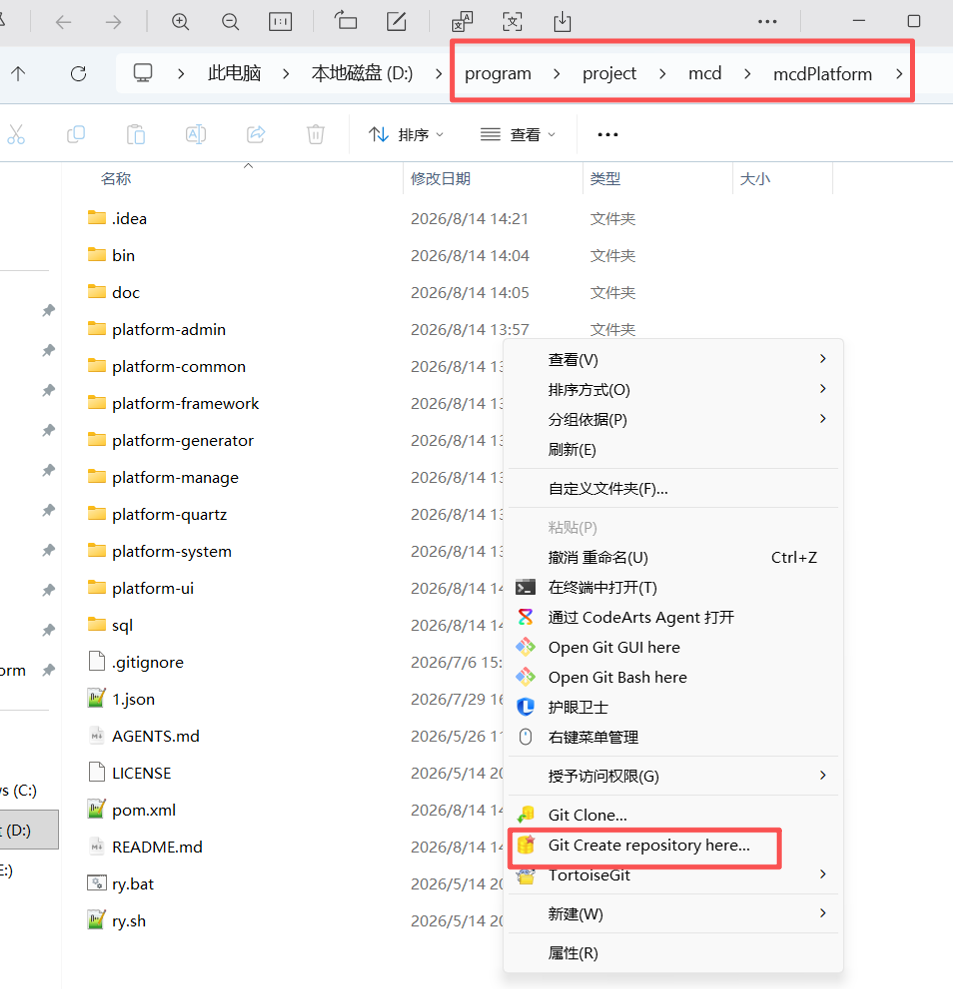
Task: Click the edit image pencil icon
Action: coord(396,21)
